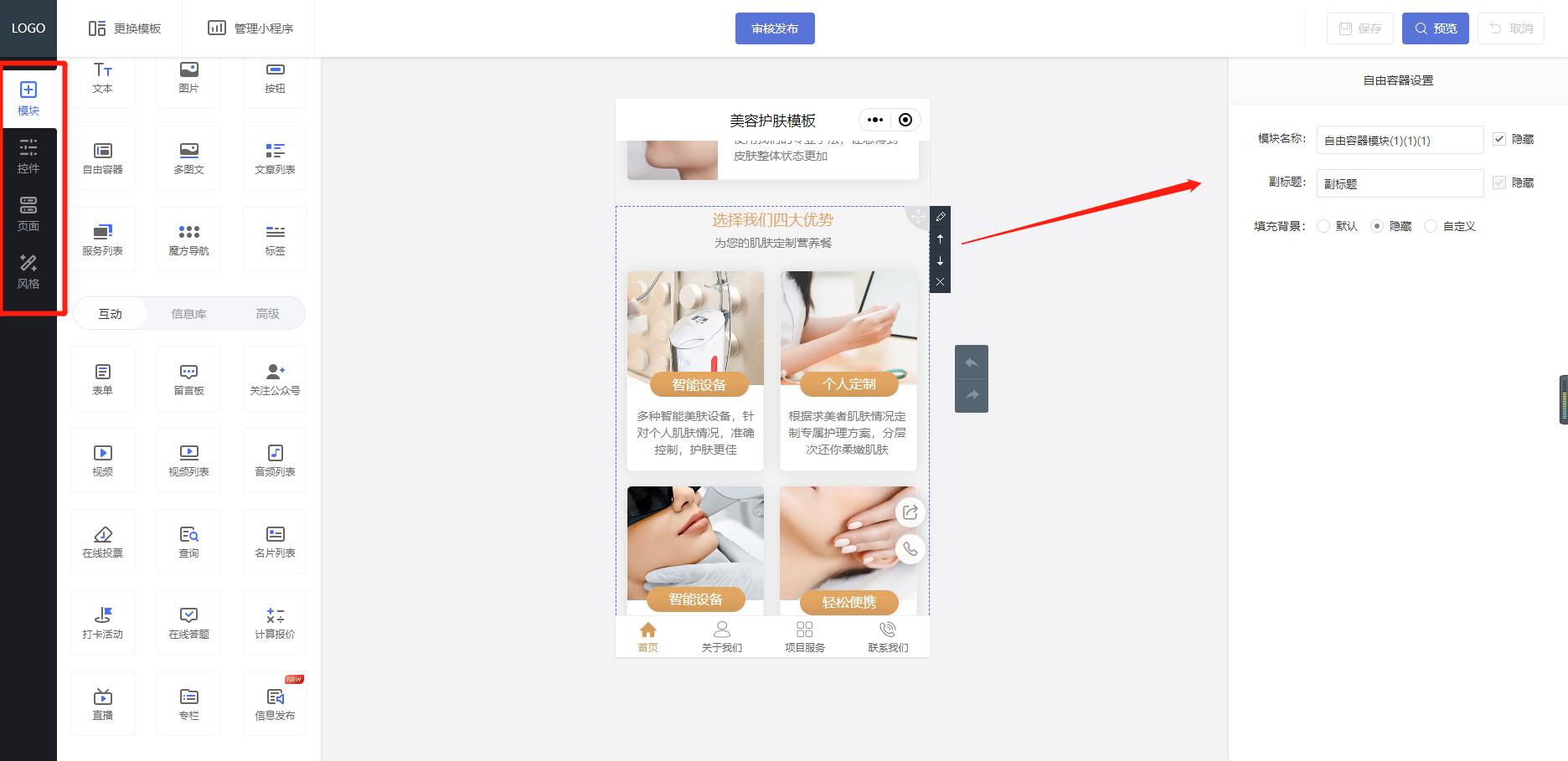Screen dimensions: 1568x761
Task: Delete module with the X icon
Action: (x=940, y=282)
